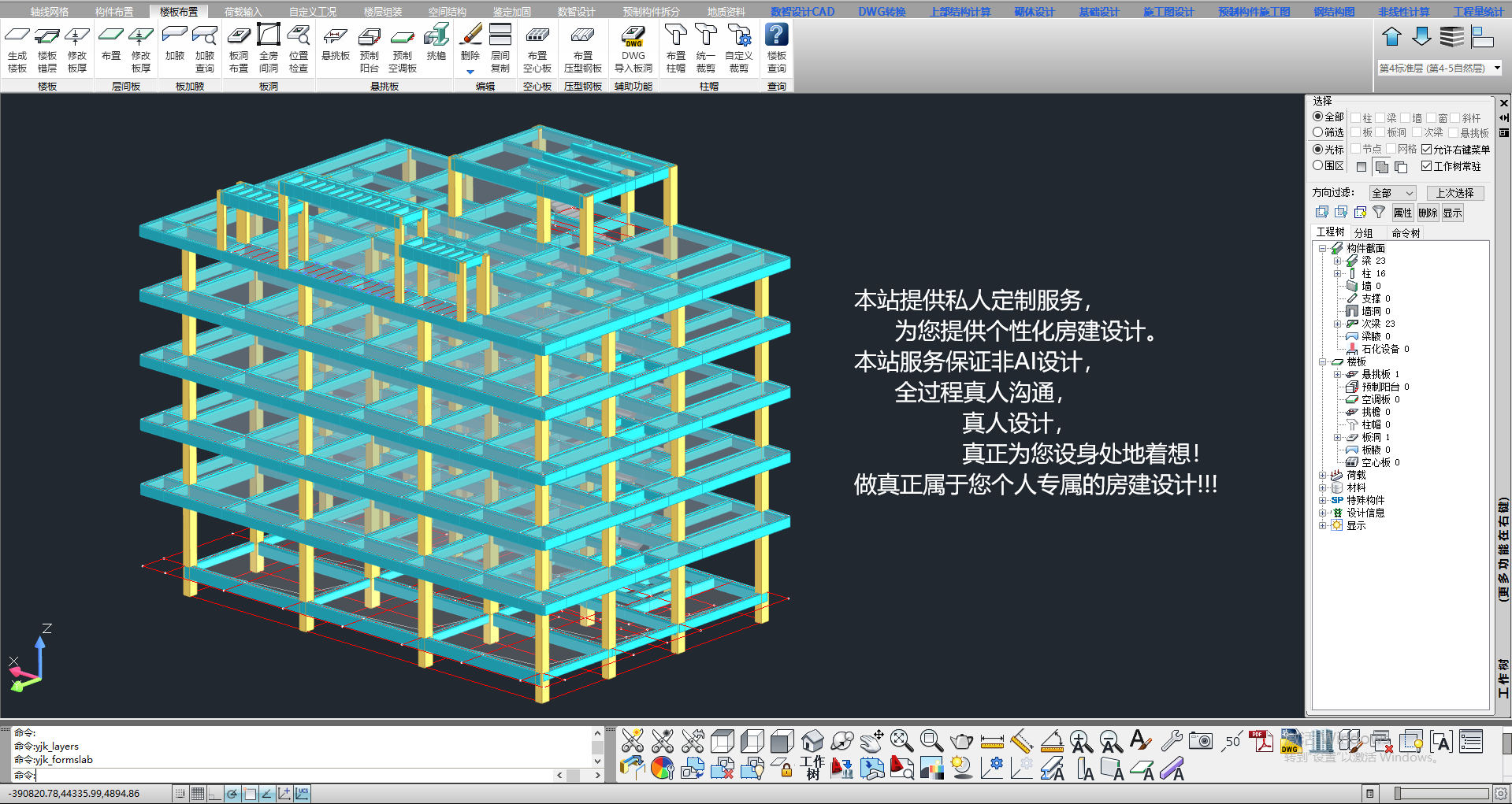Click the teapot render icon

[x=961, y=741]
